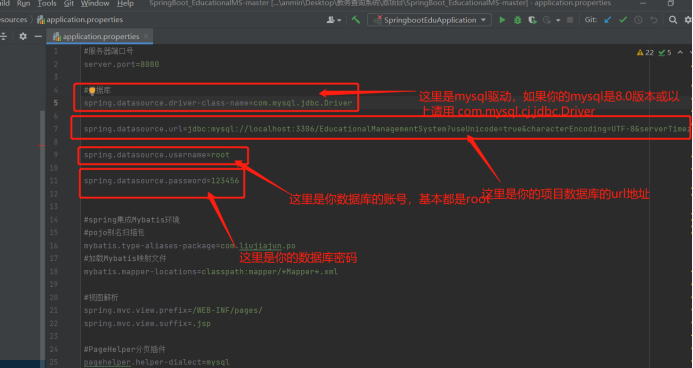Update project with the blue Git arrow

click(x=608, y=20)
